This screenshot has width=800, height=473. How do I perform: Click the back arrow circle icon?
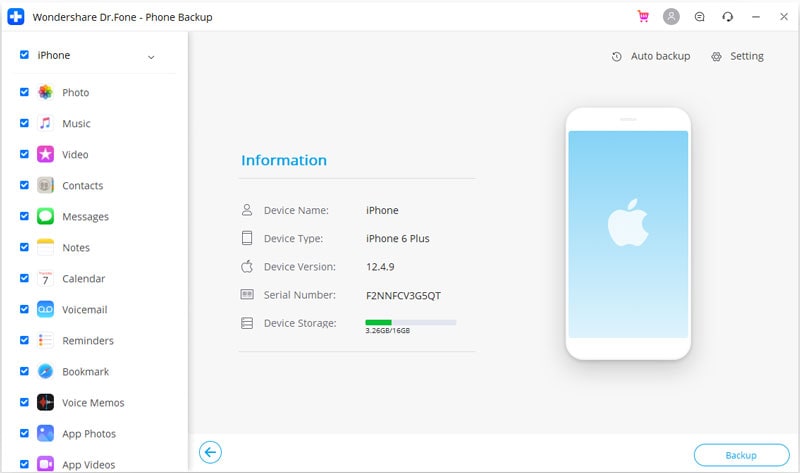pyautogui.click(x=210, y=453)
